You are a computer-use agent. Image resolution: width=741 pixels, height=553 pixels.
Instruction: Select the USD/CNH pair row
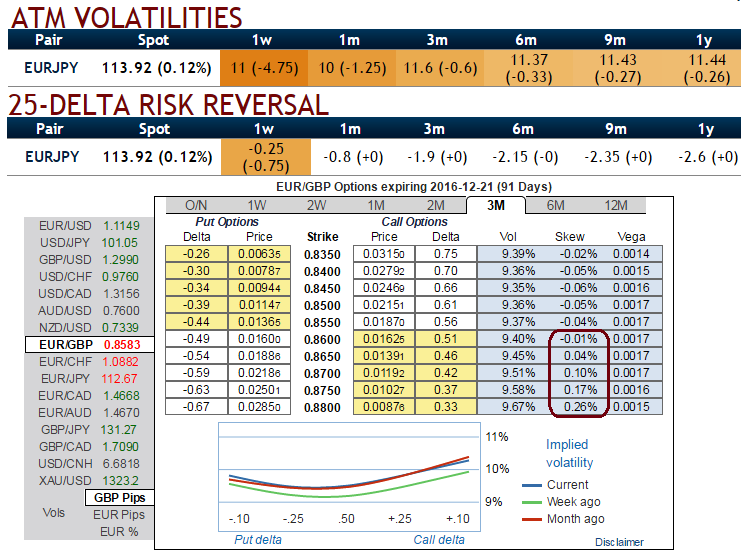click(x=89, y=464)
